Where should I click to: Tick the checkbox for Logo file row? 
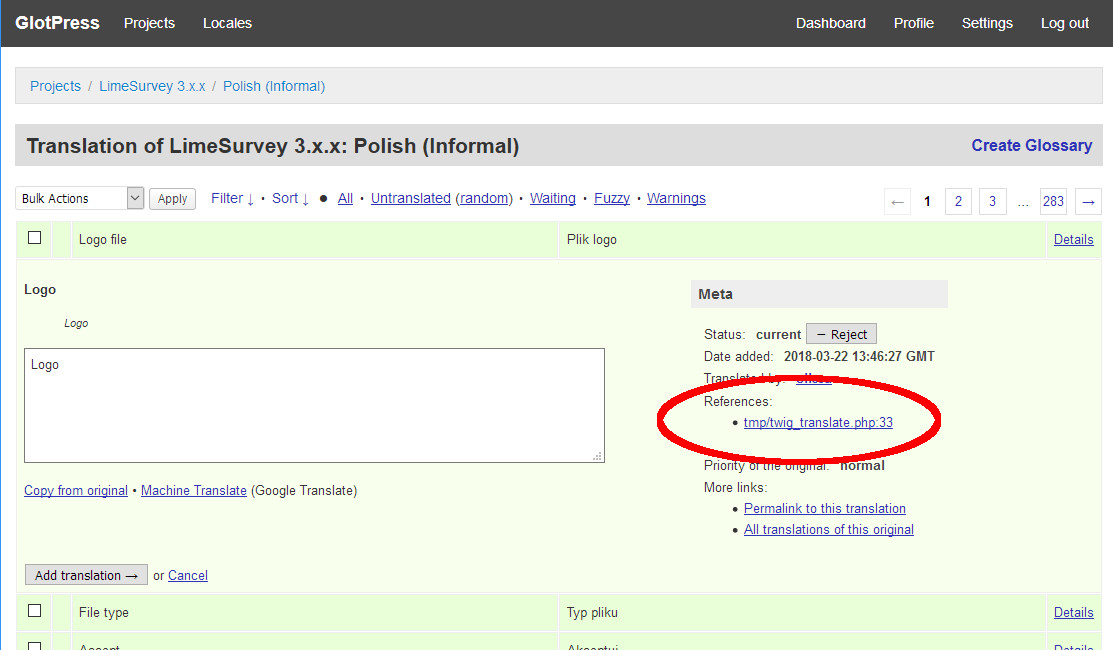coord(35,238)
